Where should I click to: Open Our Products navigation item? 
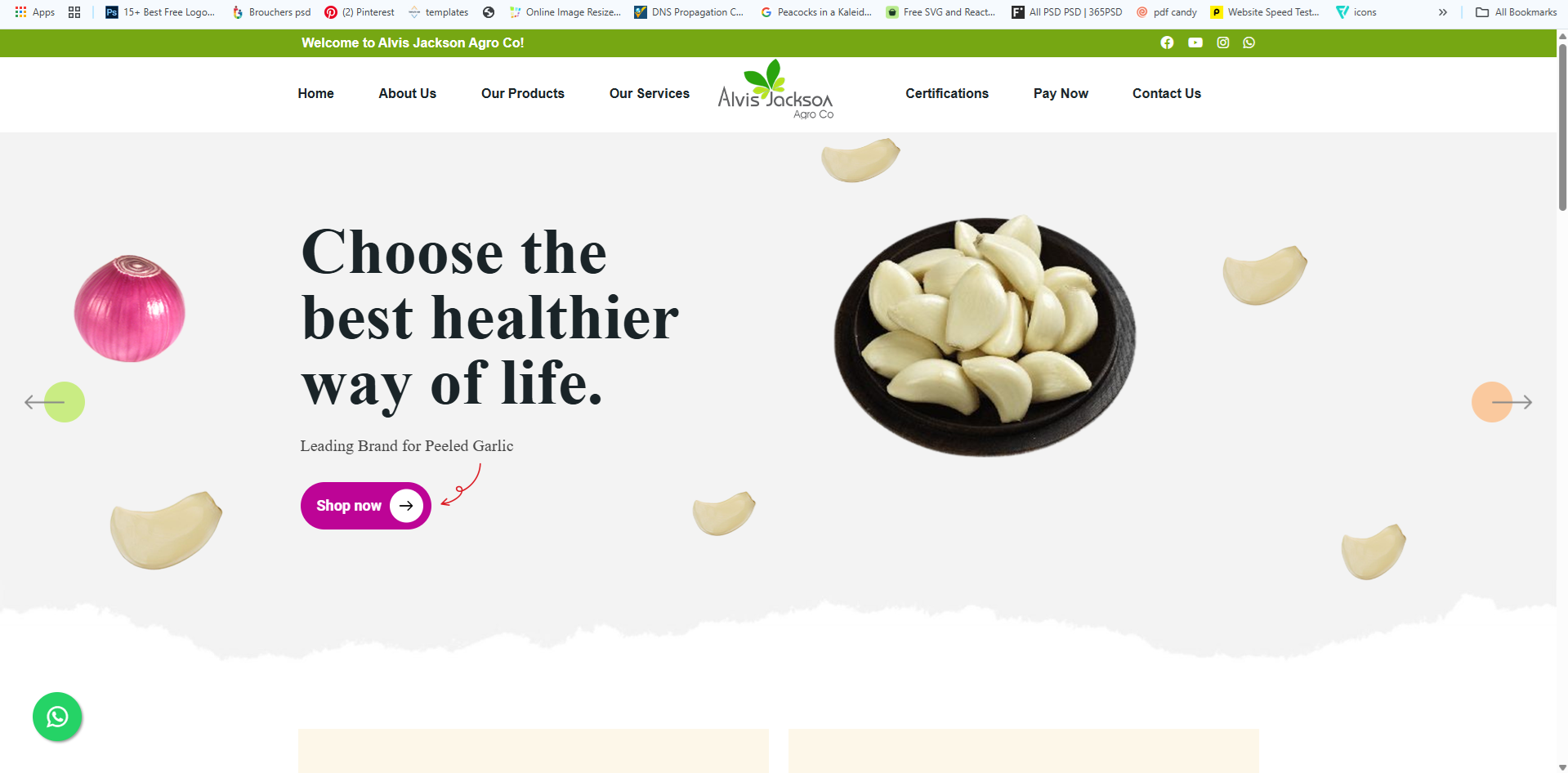pyautogui.click(x=523, y=93)
